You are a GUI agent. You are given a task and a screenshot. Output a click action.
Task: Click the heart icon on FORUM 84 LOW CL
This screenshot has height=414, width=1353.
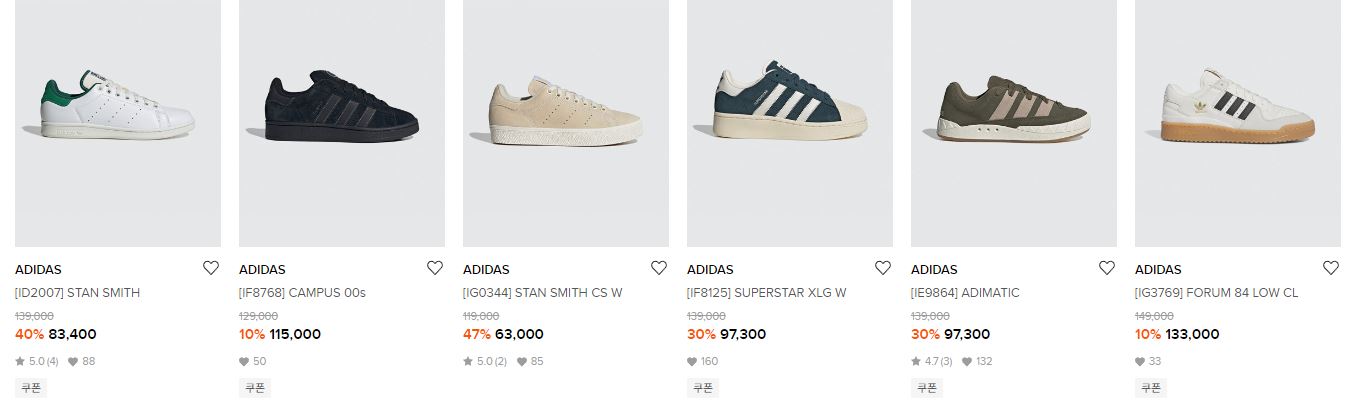(1330, 268)
